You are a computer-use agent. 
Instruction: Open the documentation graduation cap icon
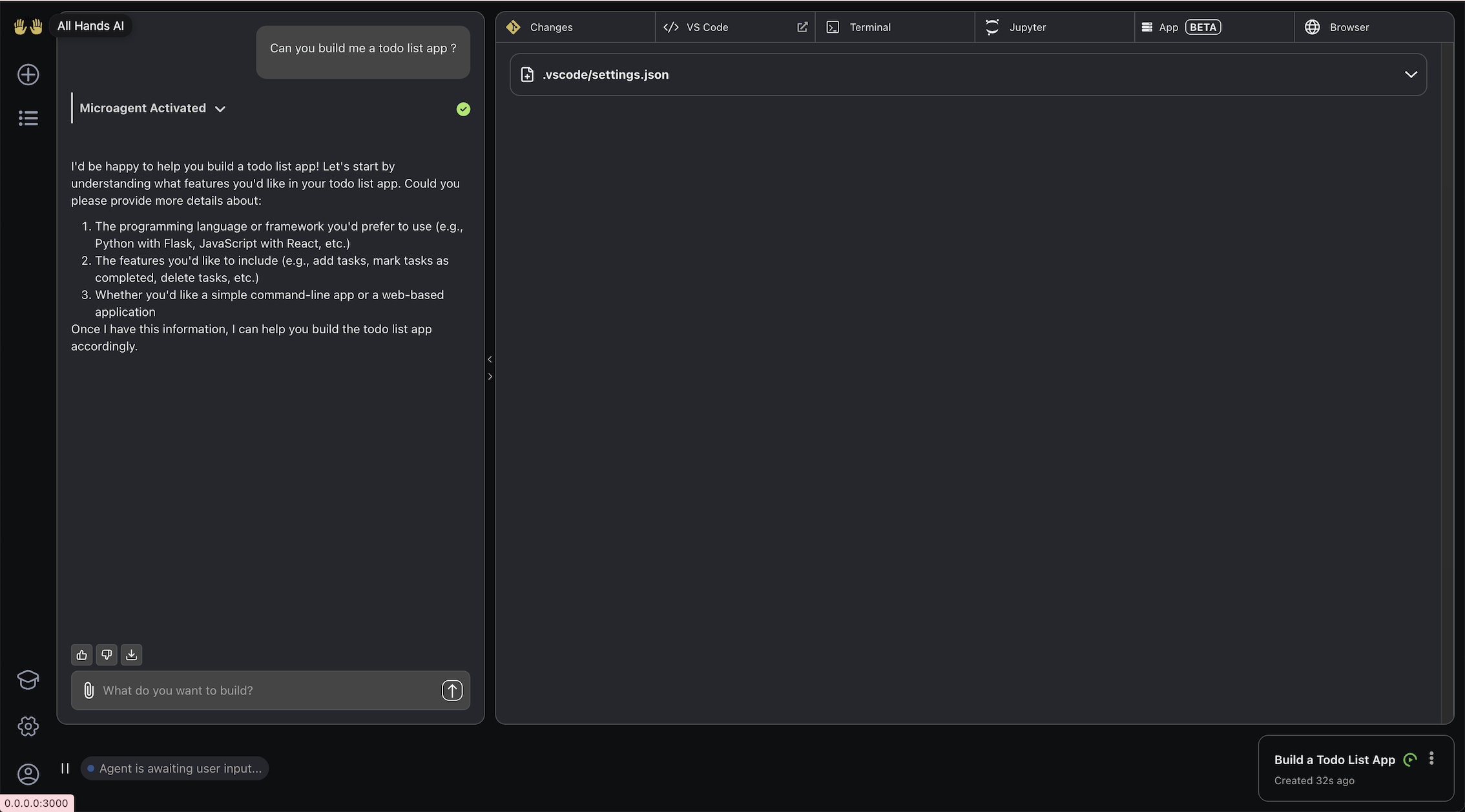28,680
